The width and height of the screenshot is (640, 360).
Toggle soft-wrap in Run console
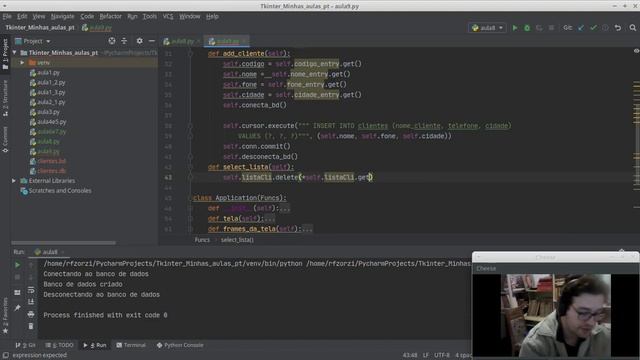(x=31, y=290)
